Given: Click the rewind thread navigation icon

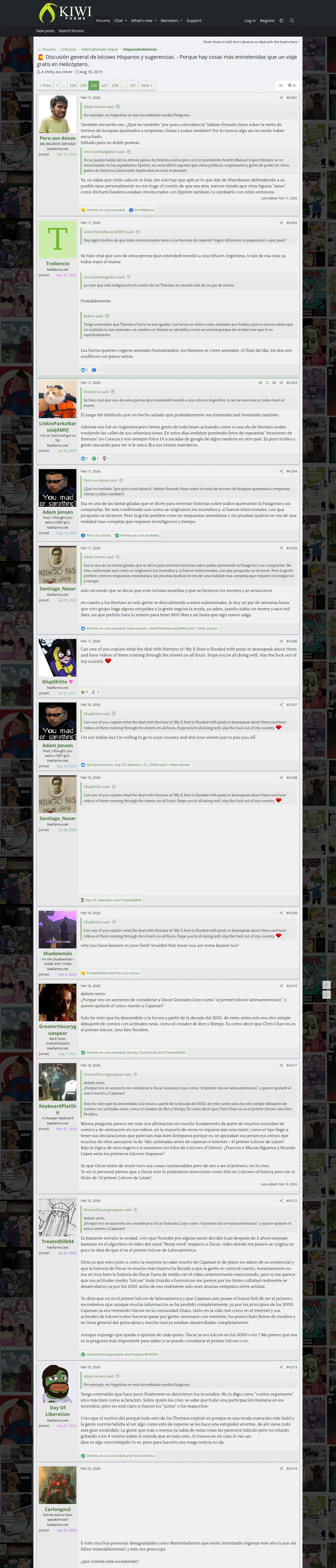Looking at the screenshot, I should [x=280, y=85].
